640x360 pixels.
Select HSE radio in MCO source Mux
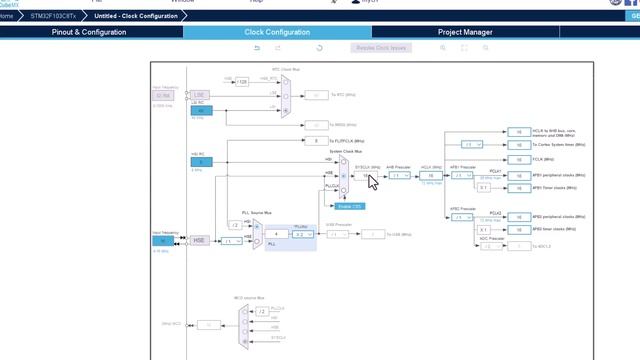click(245, 331)
